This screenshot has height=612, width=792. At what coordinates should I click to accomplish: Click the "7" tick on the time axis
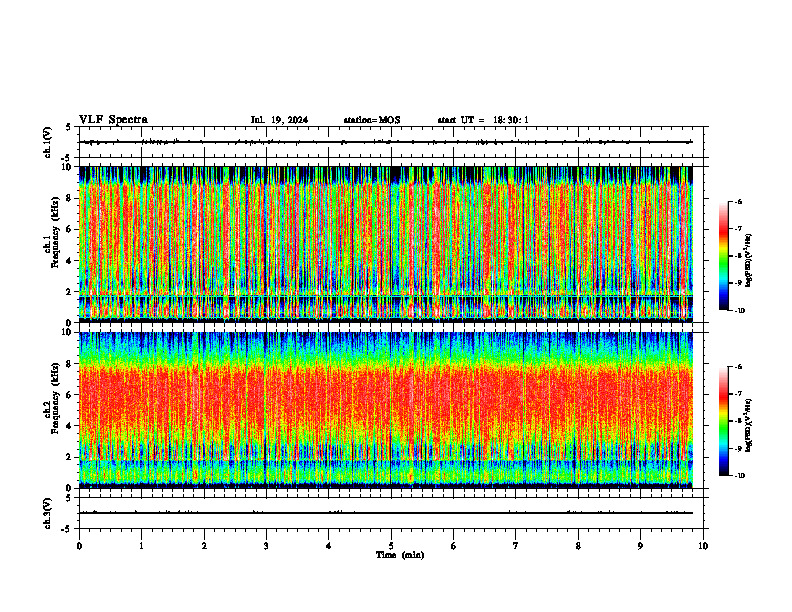[x=516, y=546]
